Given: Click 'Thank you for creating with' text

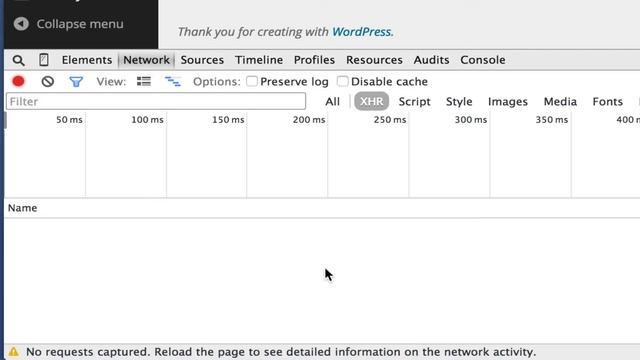Looking at the screenshot, I should coord(253,32).
